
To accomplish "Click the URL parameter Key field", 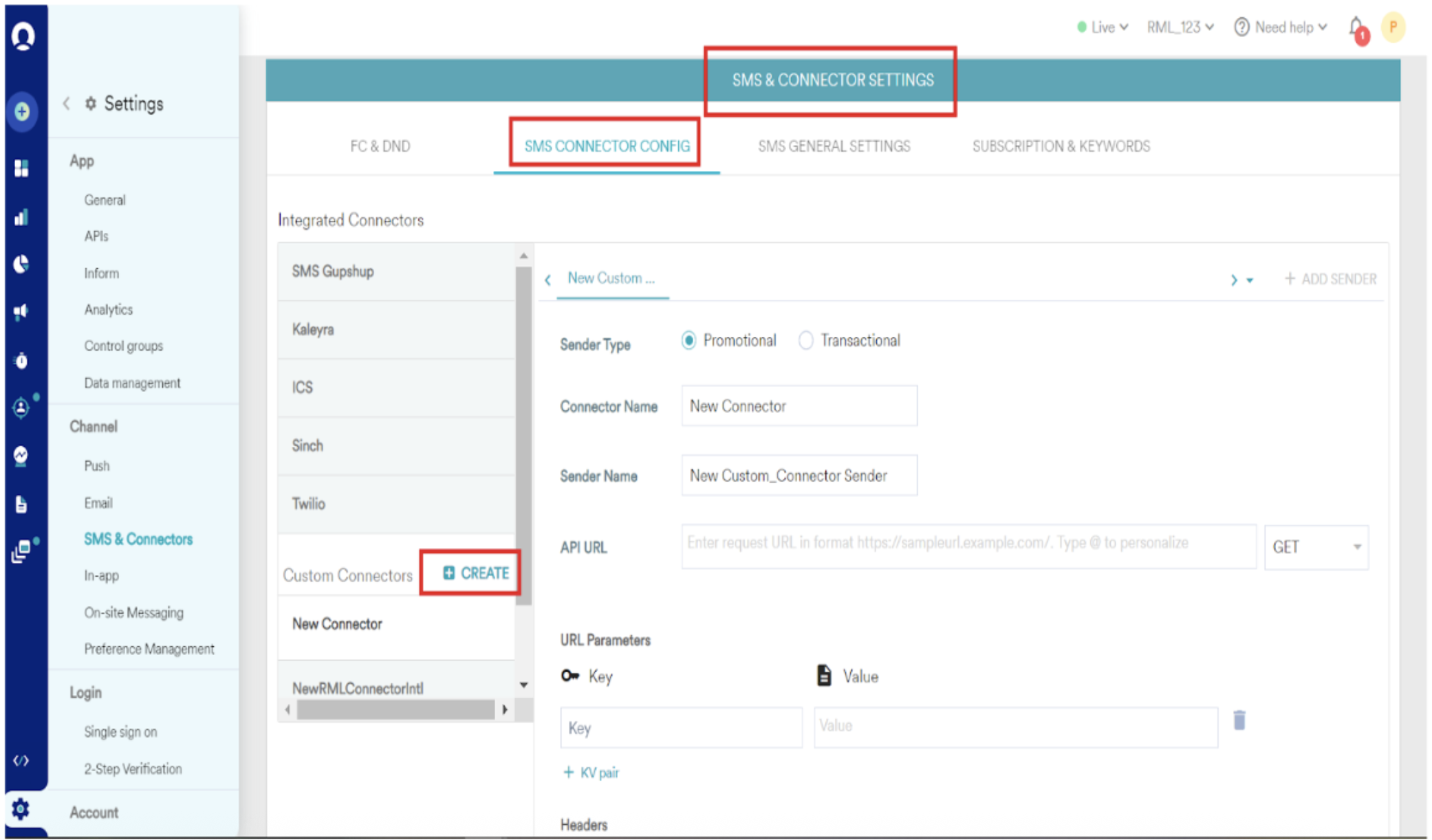I will 681,728.
